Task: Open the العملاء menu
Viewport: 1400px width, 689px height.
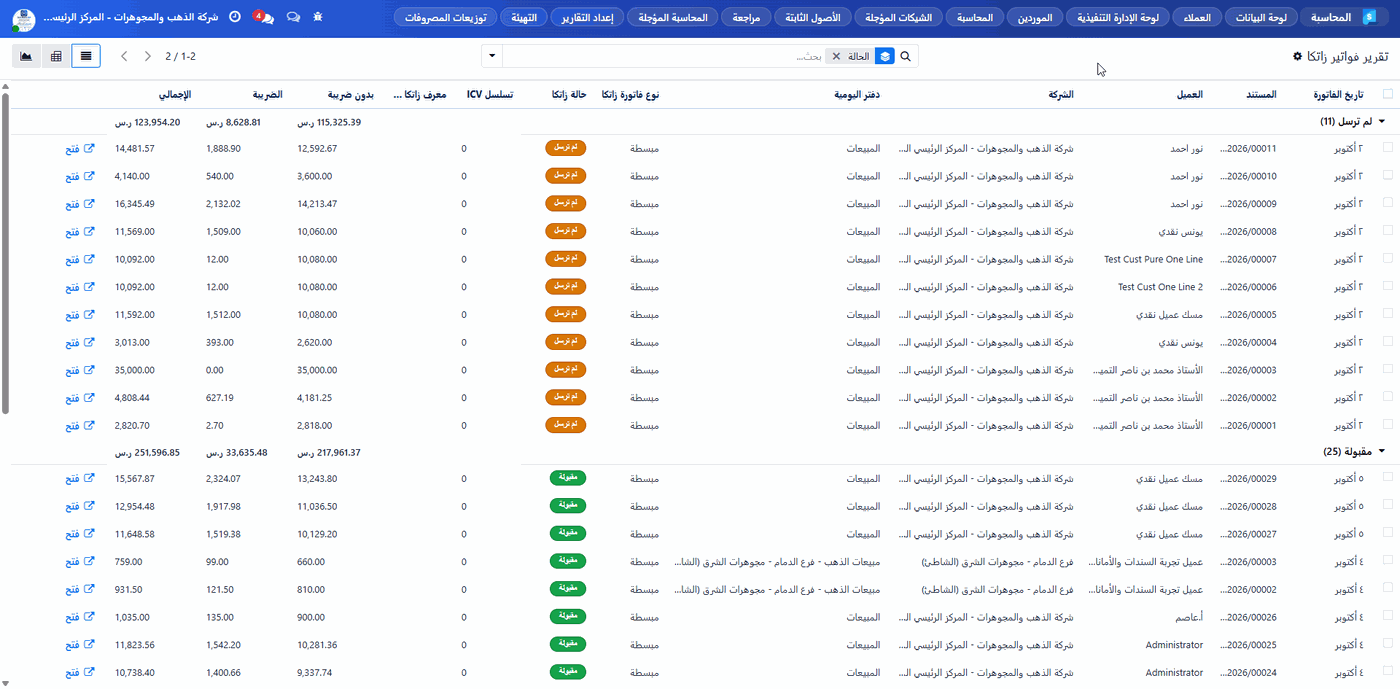Action: (1196, 18)
